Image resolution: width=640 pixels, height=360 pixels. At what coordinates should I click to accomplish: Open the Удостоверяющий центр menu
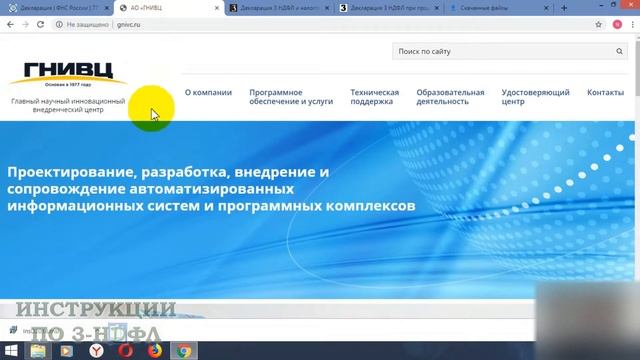[535, 97]
